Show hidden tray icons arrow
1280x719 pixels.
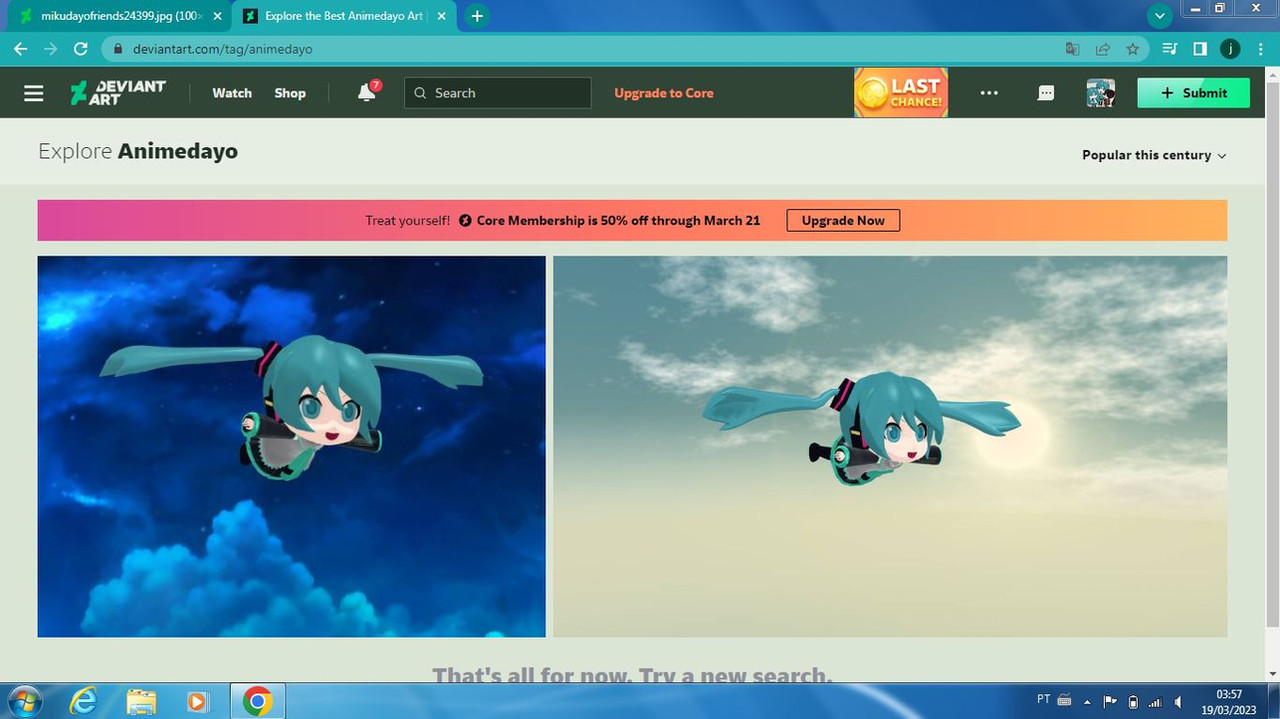coord(1087,701)
